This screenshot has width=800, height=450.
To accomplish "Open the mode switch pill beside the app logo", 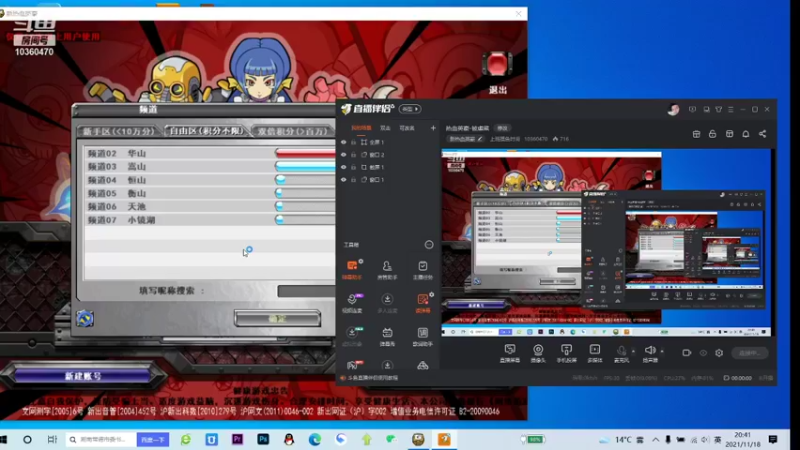I will click(x=410, y=109).
